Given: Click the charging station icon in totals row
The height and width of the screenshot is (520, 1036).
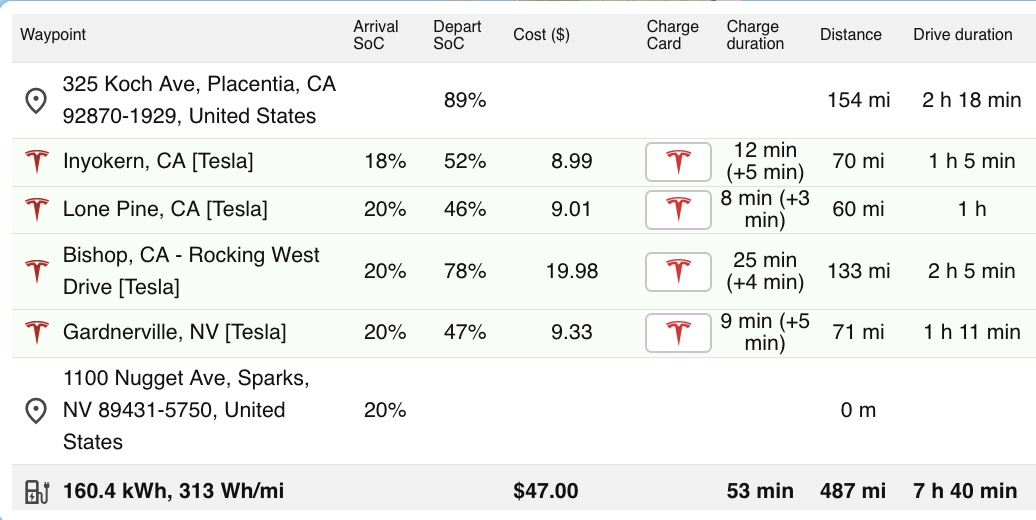Looking at the screenshot, I should click(x=37, y=492).
